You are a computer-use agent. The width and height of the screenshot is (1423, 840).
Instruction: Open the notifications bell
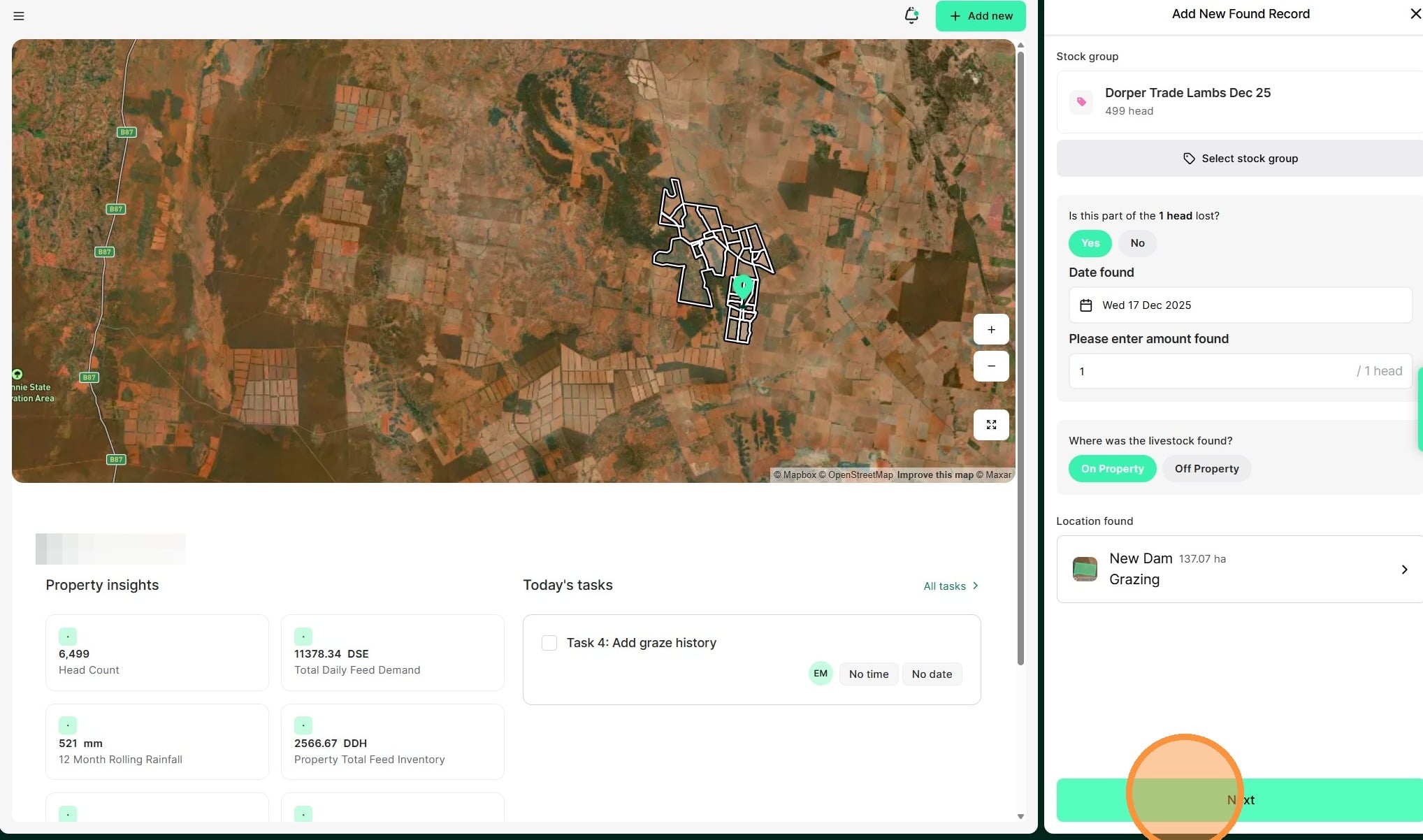[x=911, y=15]
